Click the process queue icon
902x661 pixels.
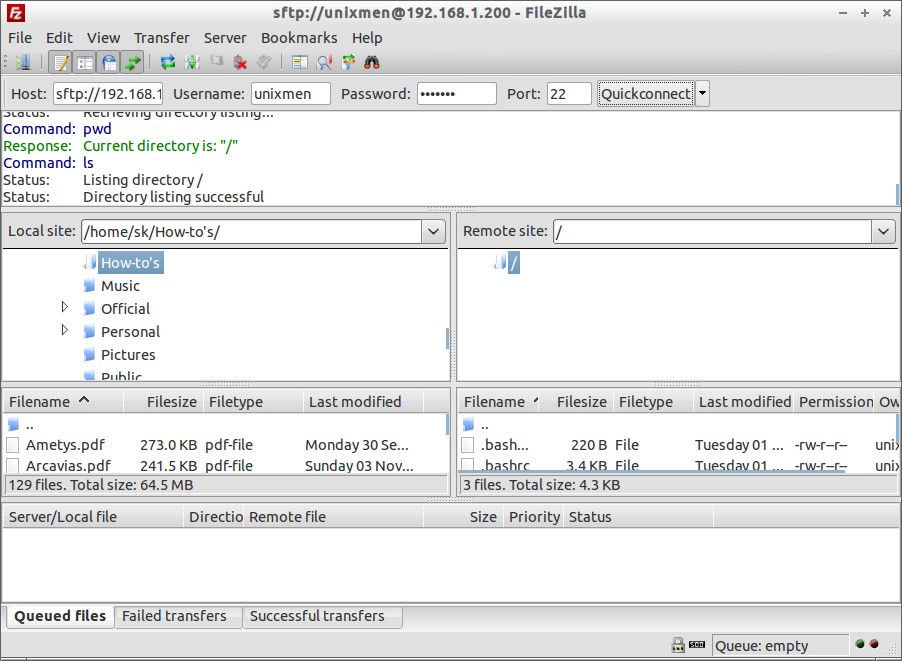pyautogui.click(x=192, y=62)
